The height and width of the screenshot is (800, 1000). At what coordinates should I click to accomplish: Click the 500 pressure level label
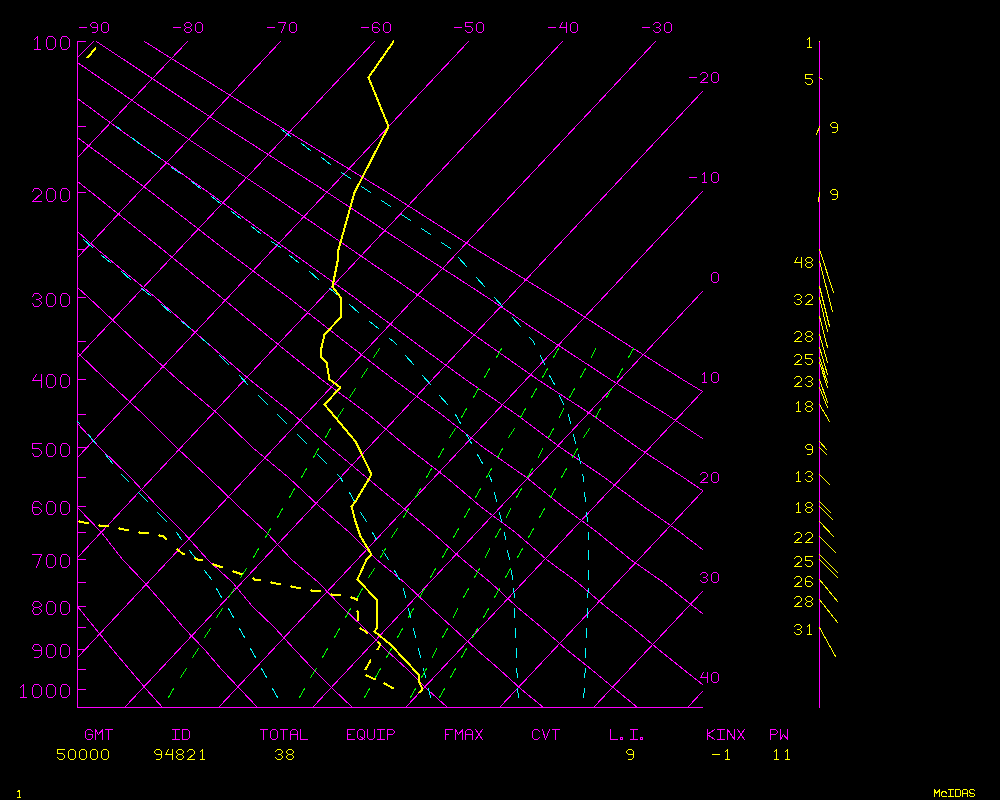50,451
